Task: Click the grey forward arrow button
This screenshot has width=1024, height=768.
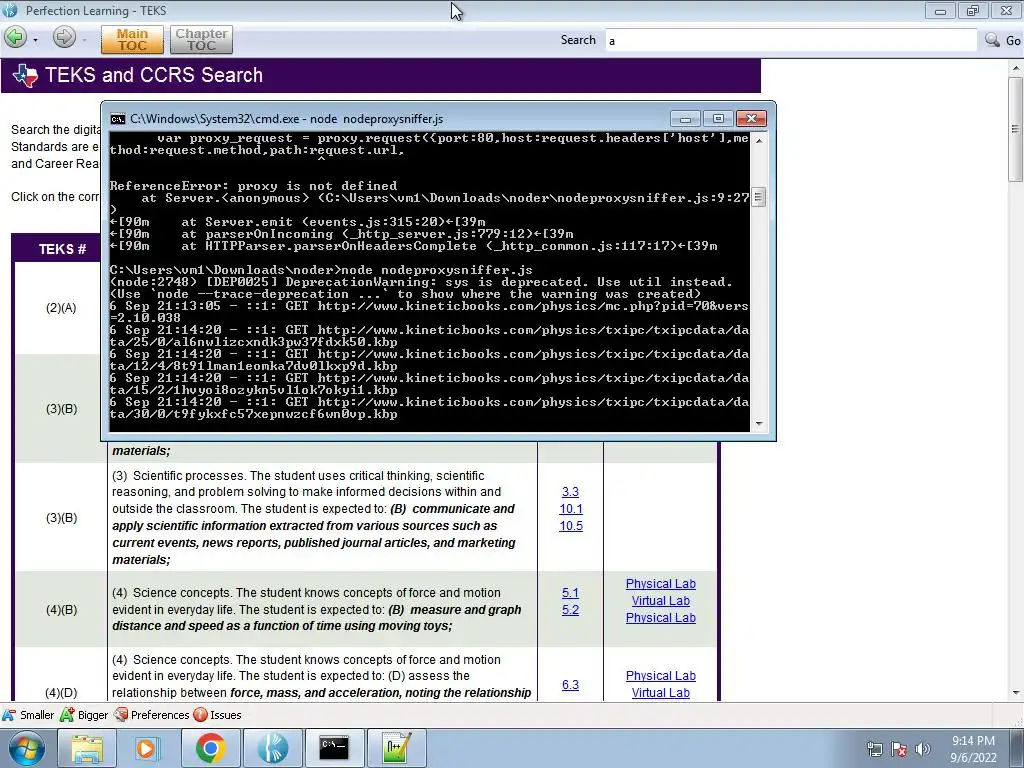Action: 64,37
